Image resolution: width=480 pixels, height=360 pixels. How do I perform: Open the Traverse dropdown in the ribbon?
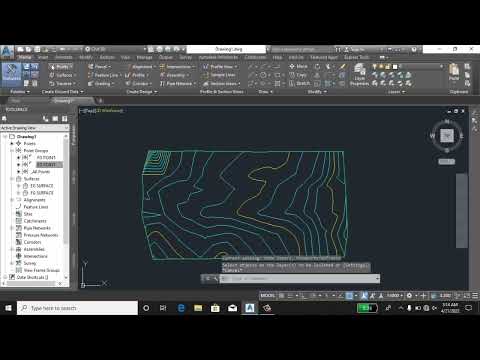point(62,84)
